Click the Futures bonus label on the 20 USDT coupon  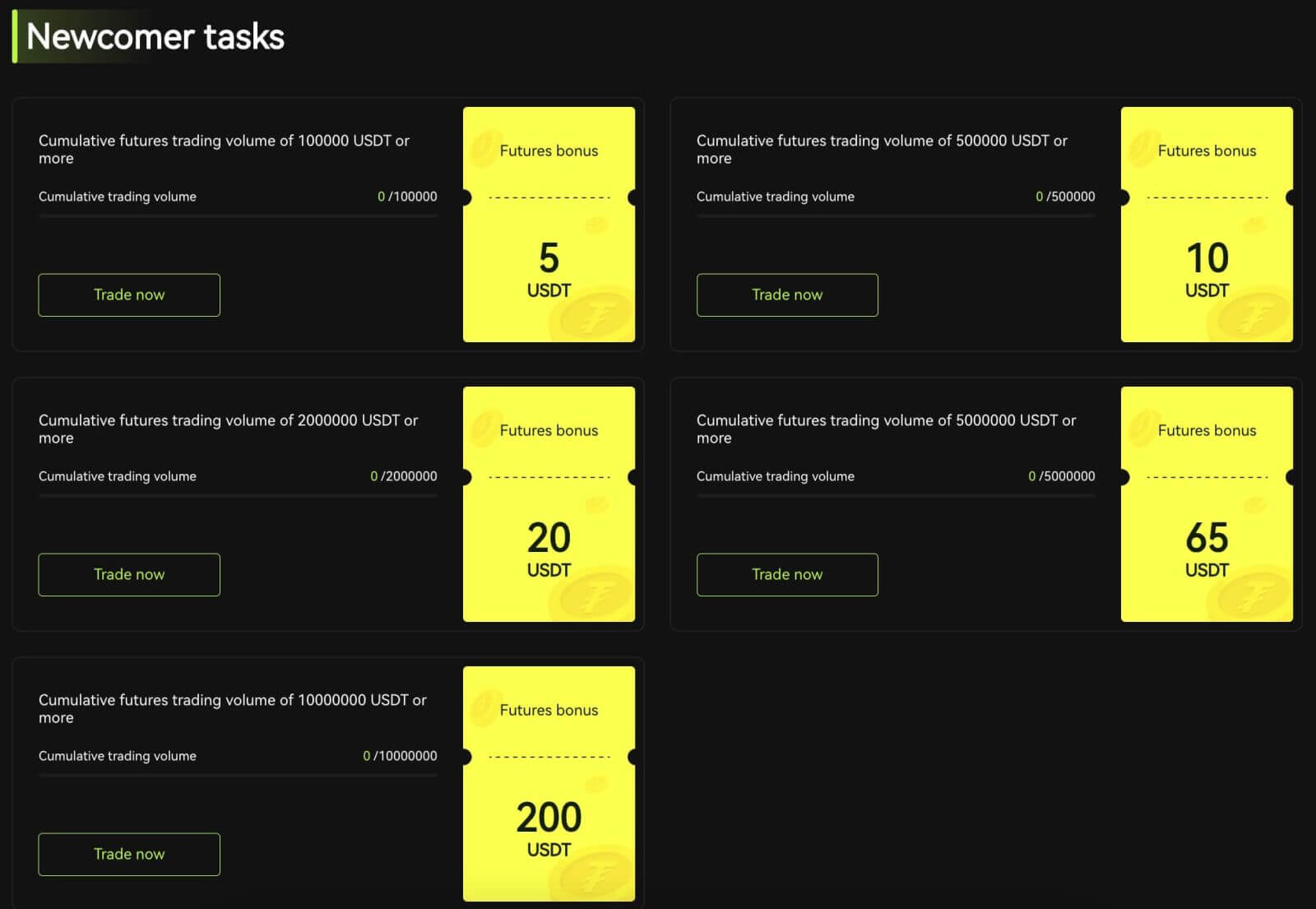click(x=549, y=430)
